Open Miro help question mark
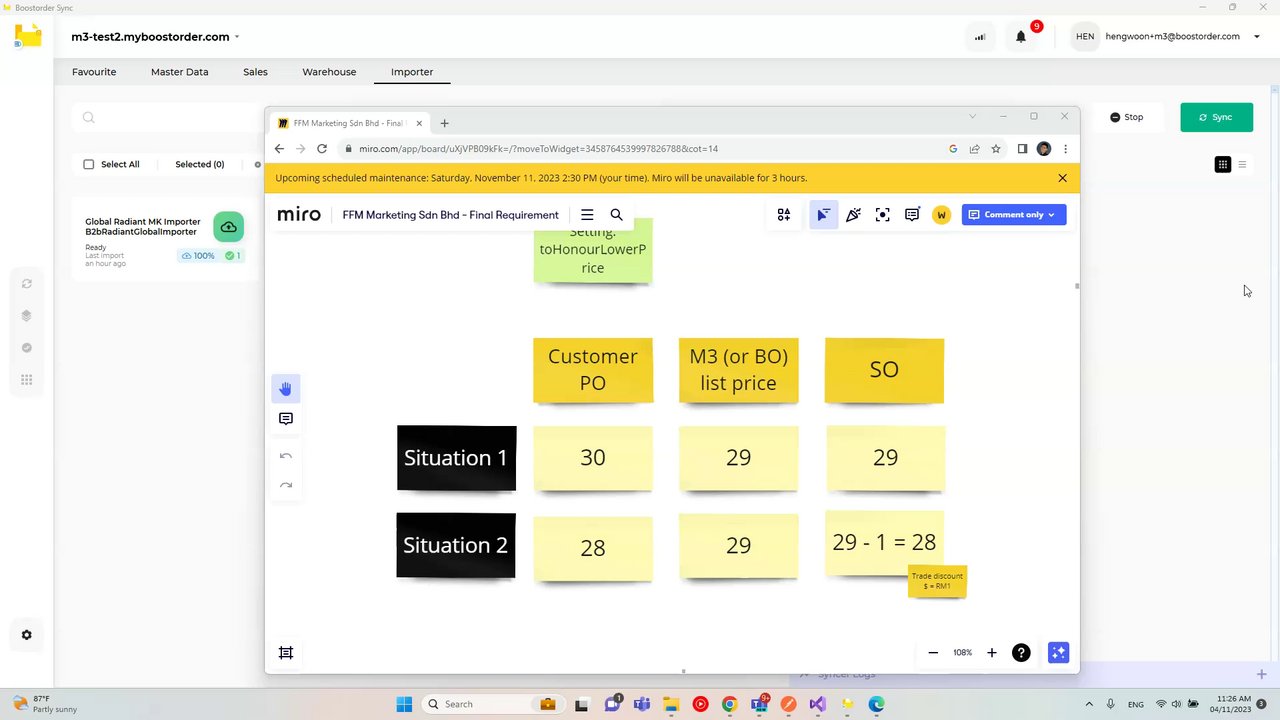The height and width of the screenshot is (720, 1280). [1021, 653]
